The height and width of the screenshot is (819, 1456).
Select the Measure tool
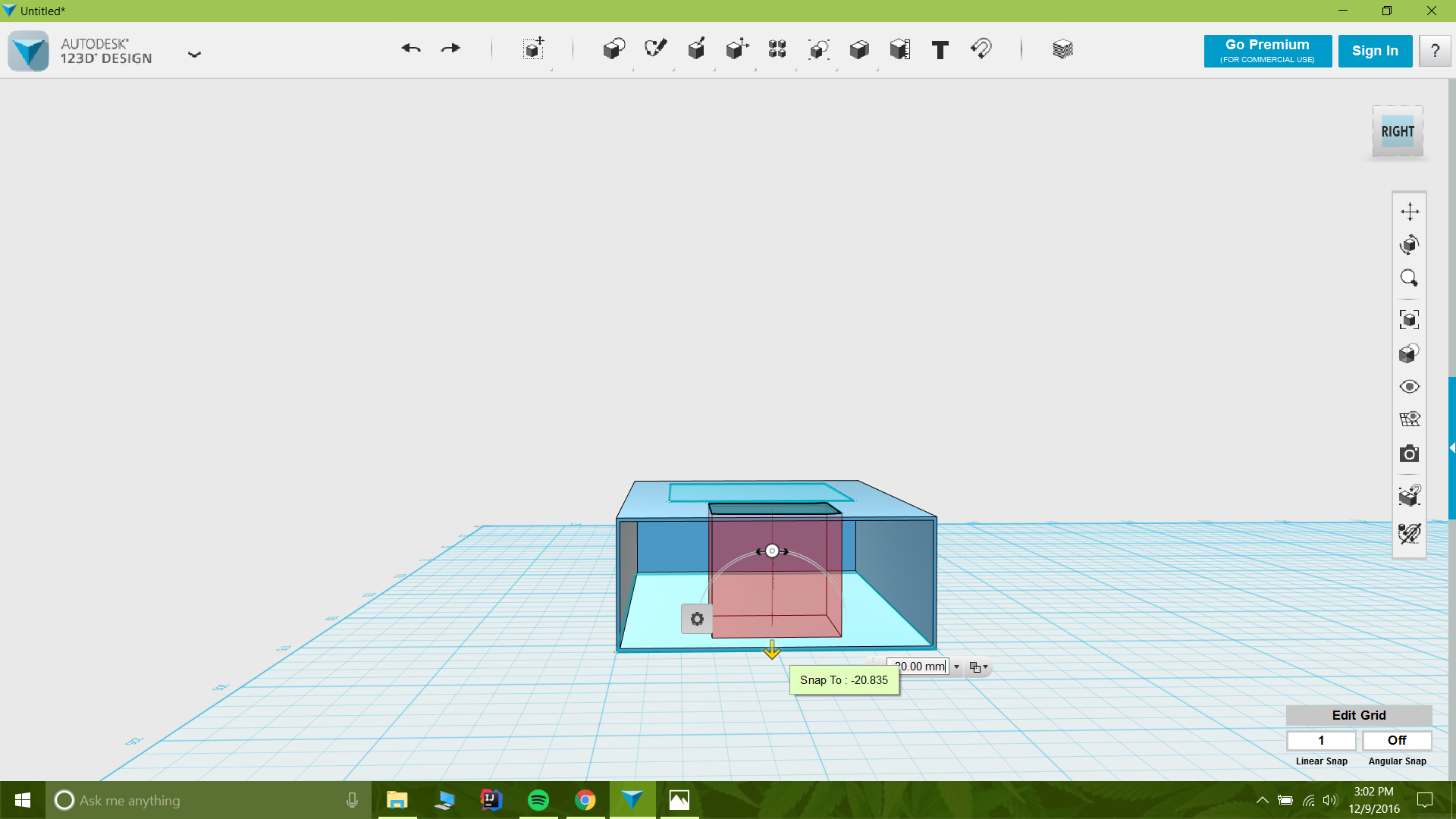[900, 49]
